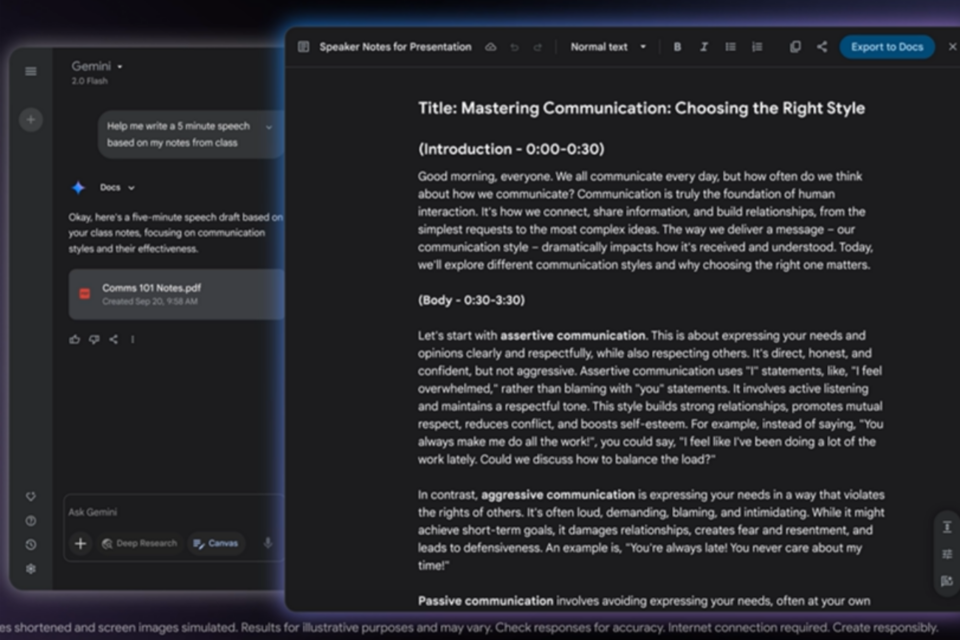Expand the Docs chevron in response
Image resolution: width=960 pixels, height=640 pixels.
tap(131, 188)
